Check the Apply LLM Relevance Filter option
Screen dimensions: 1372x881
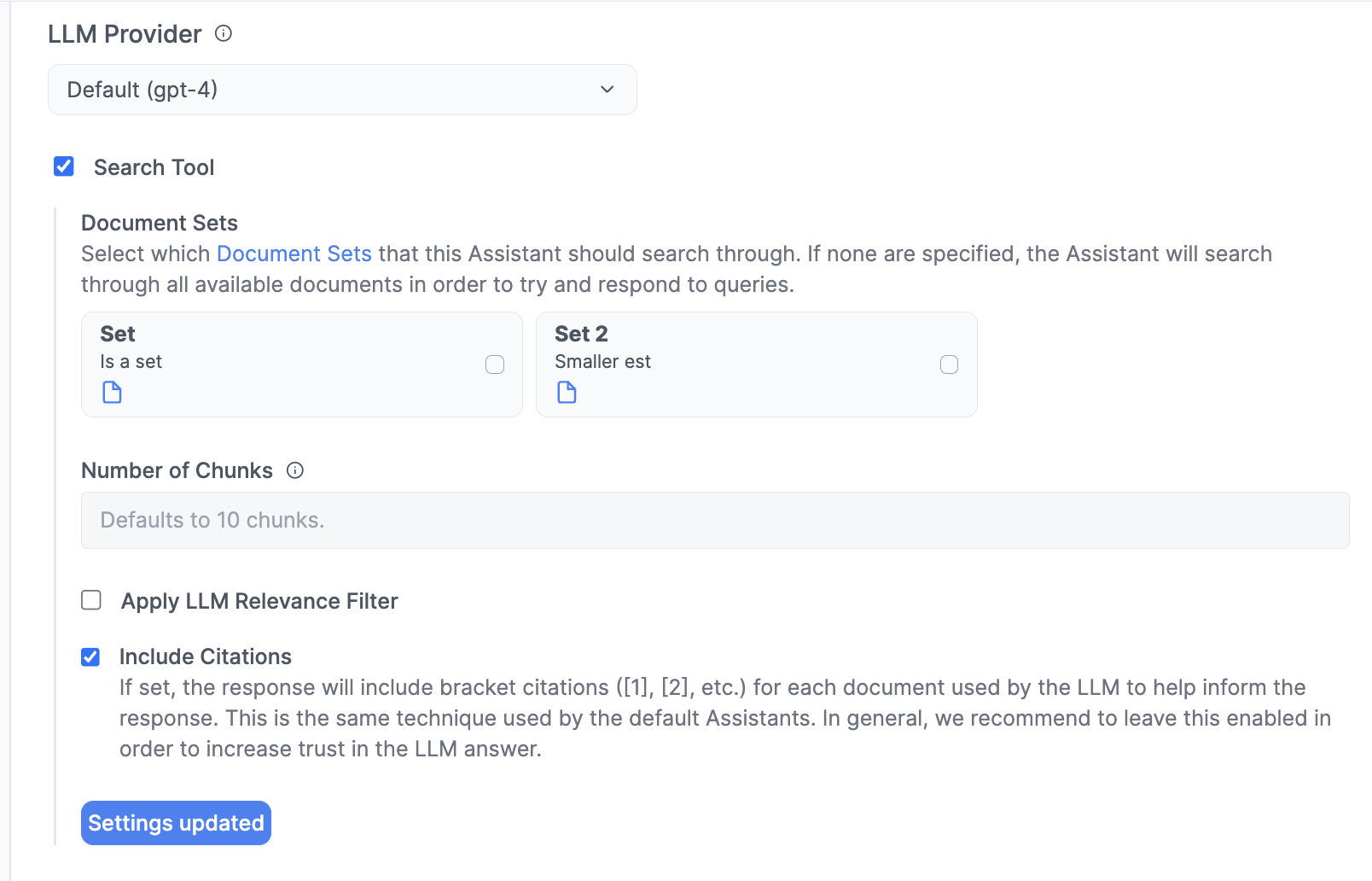(90, 600)
